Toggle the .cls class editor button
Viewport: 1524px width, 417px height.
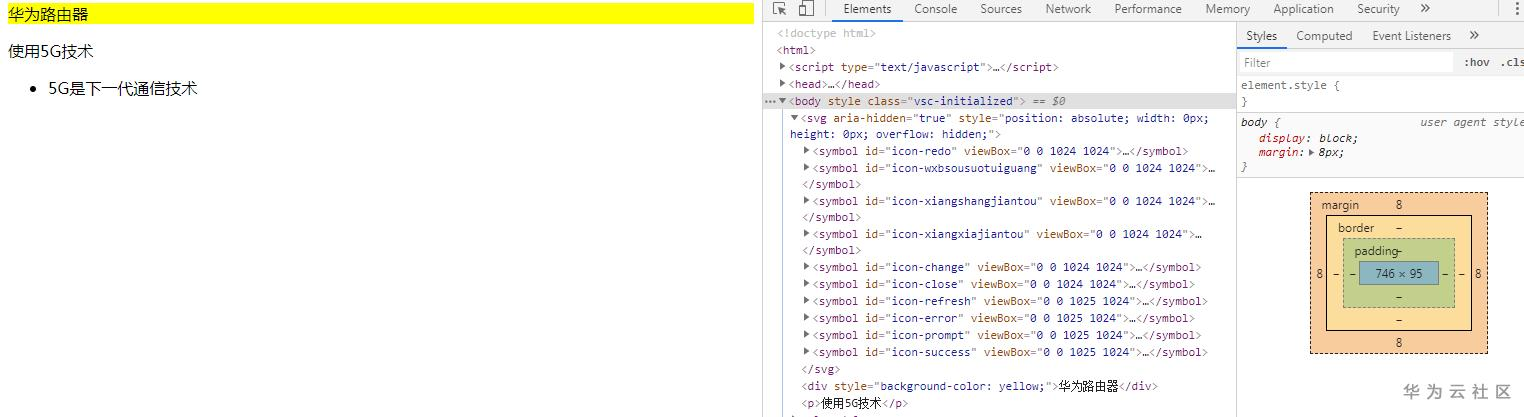pos(1511,62)
